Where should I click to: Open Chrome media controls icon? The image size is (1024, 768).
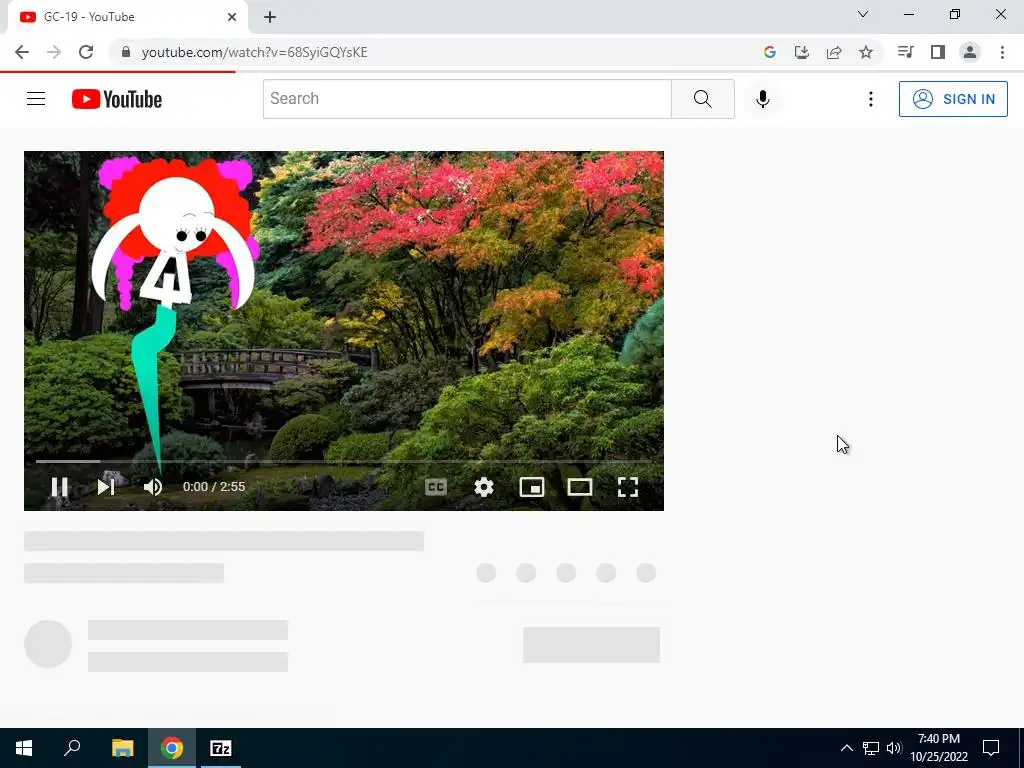905,52
